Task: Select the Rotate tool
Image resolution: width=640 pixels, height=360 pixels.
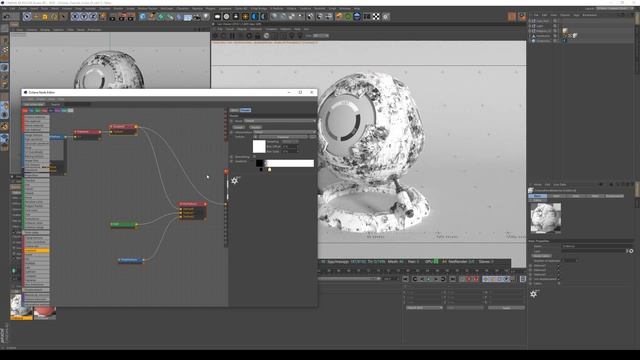Action: (54, 17)
